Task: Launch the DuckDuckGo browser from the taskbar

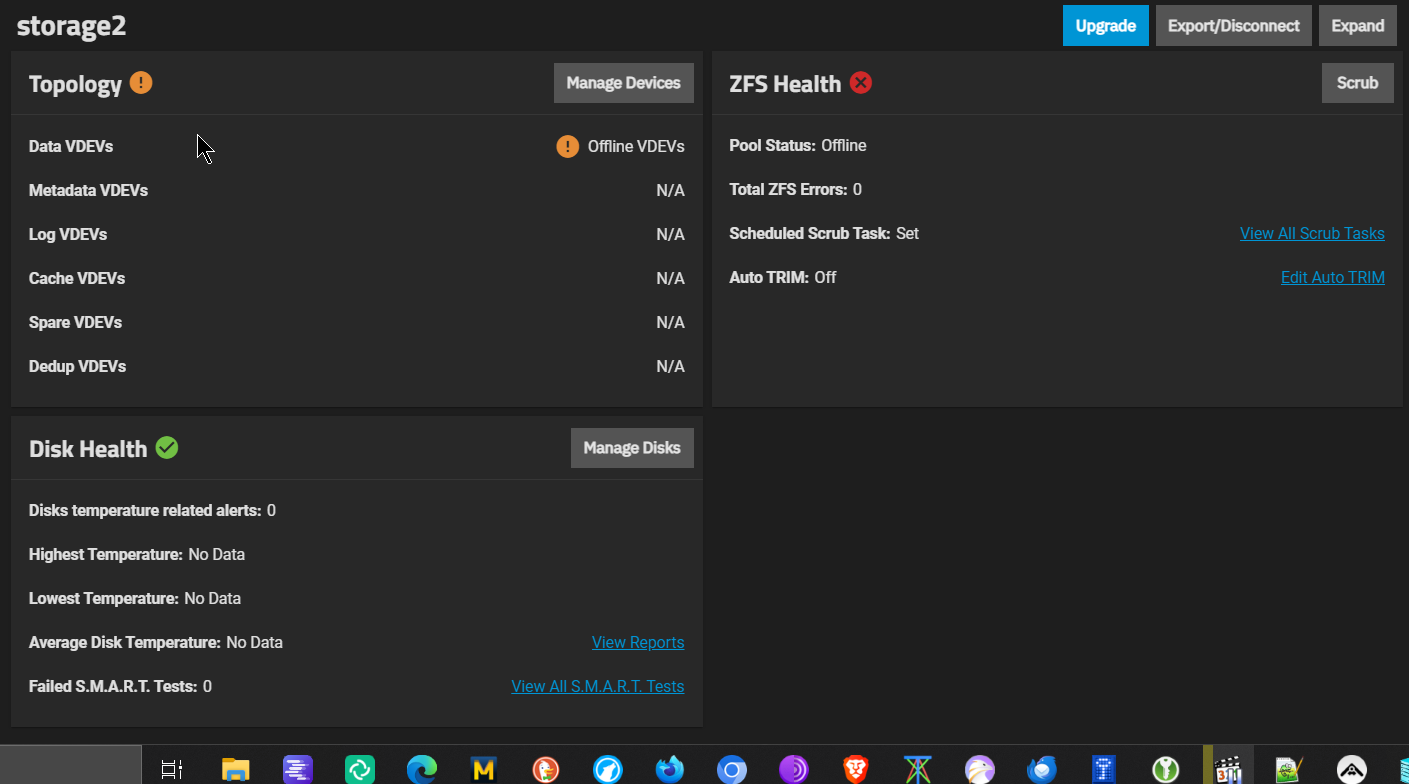Action: tap(546, 769)
